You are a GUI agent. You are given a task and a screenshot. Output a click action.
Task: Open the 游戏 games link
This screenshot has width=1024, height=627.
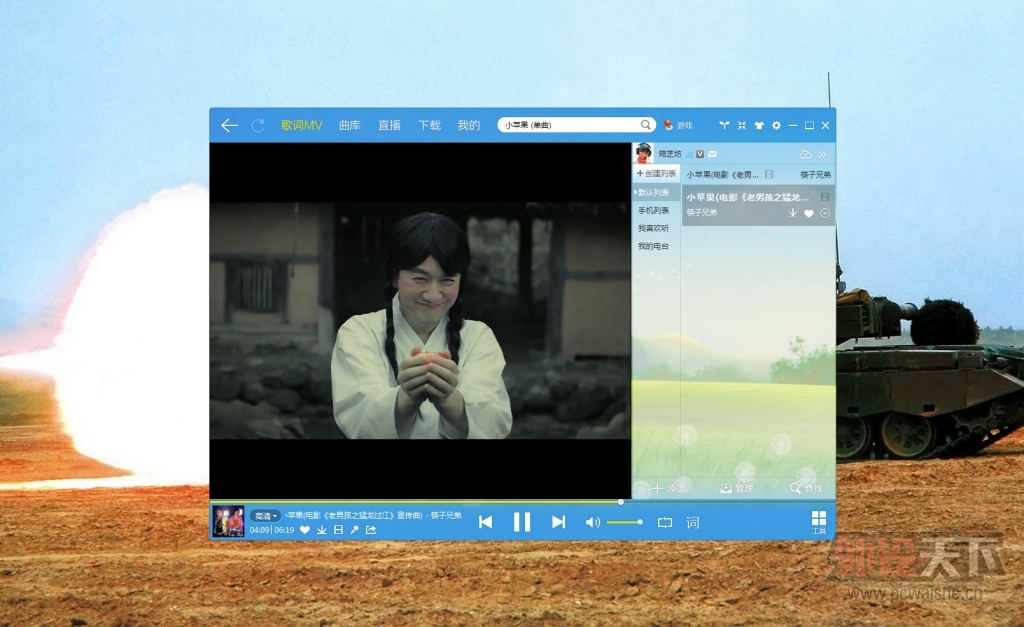tap(678, 126)
